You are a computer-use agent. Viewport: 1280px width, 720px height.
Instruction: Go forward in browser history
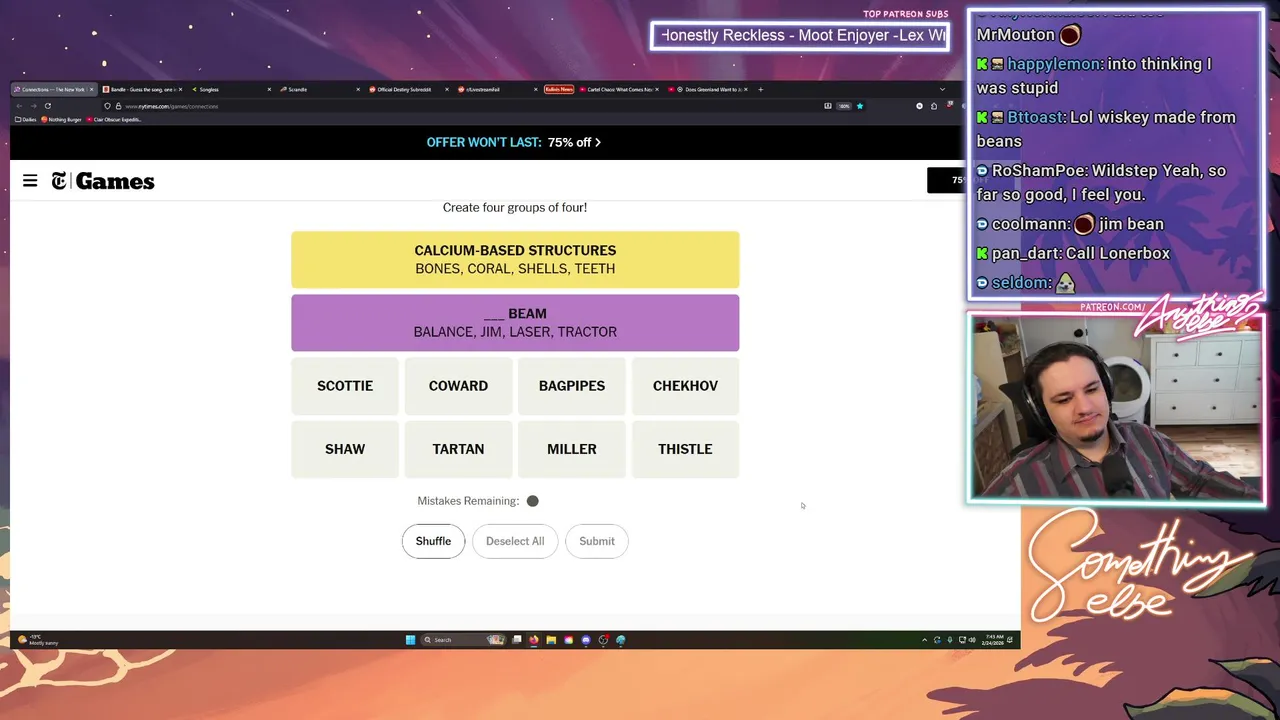[33, 106]
